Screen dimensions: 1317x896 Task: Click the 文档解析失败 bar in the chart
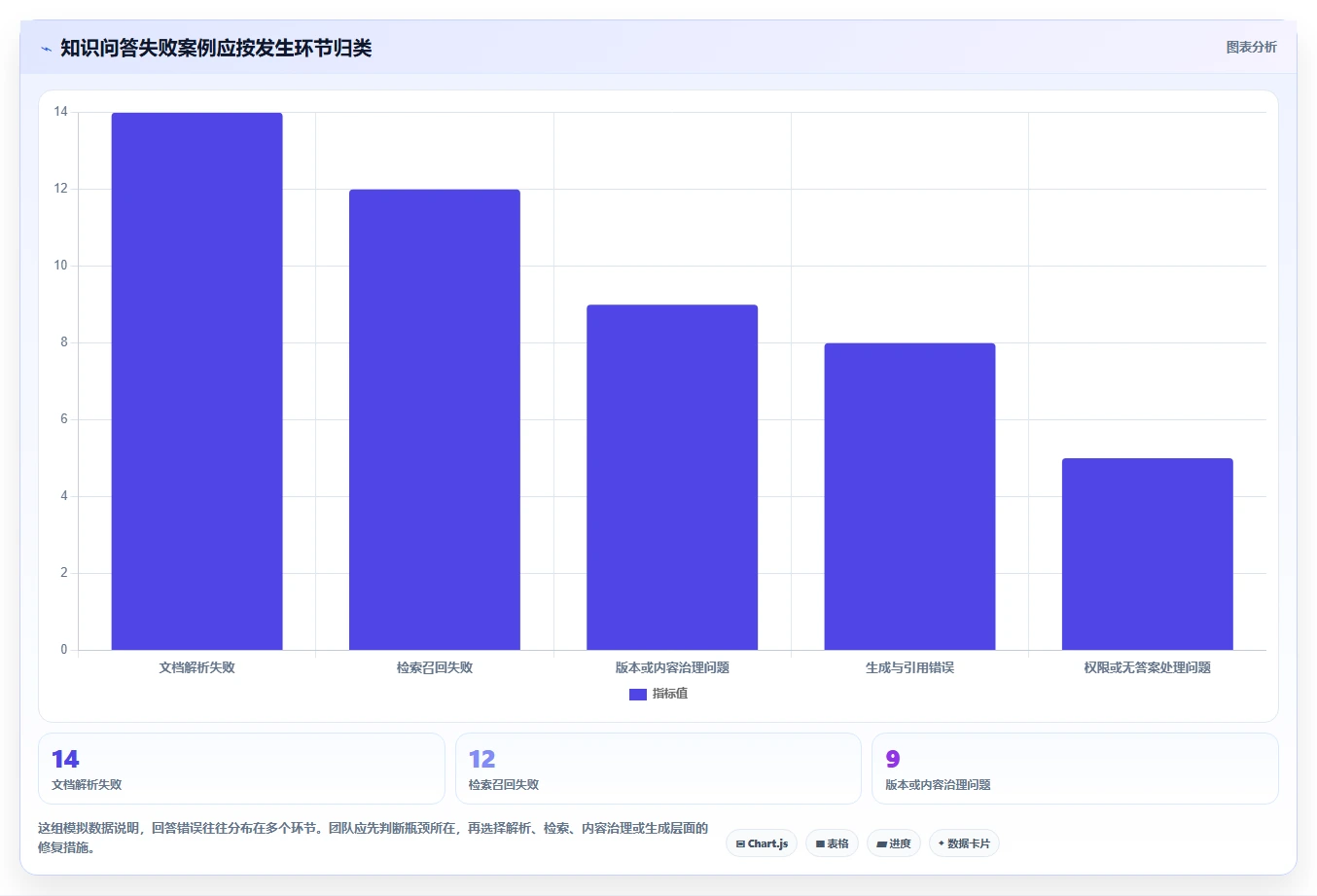[x=197, y=381]
